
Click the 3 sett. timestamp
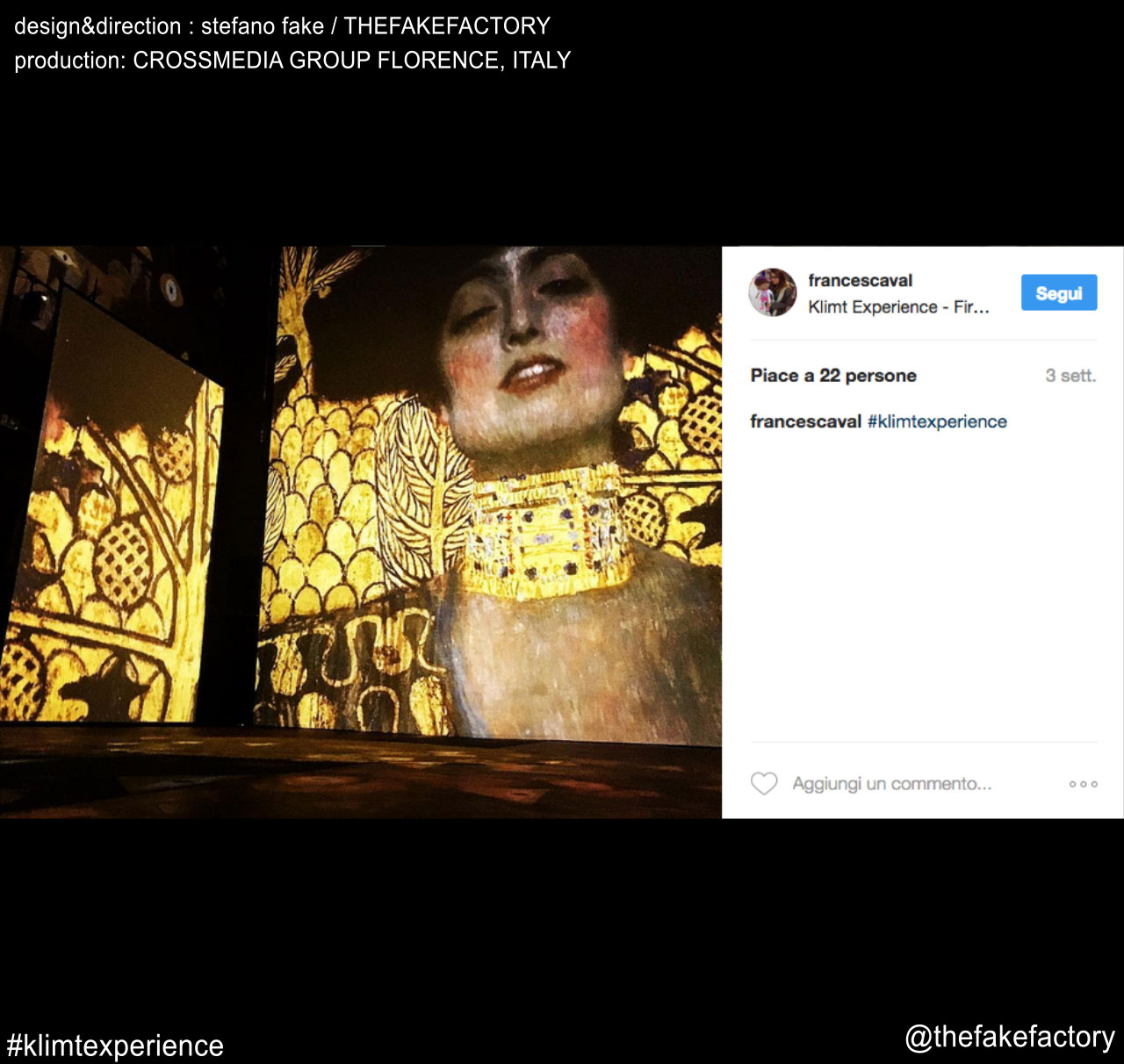(1070, 376)
